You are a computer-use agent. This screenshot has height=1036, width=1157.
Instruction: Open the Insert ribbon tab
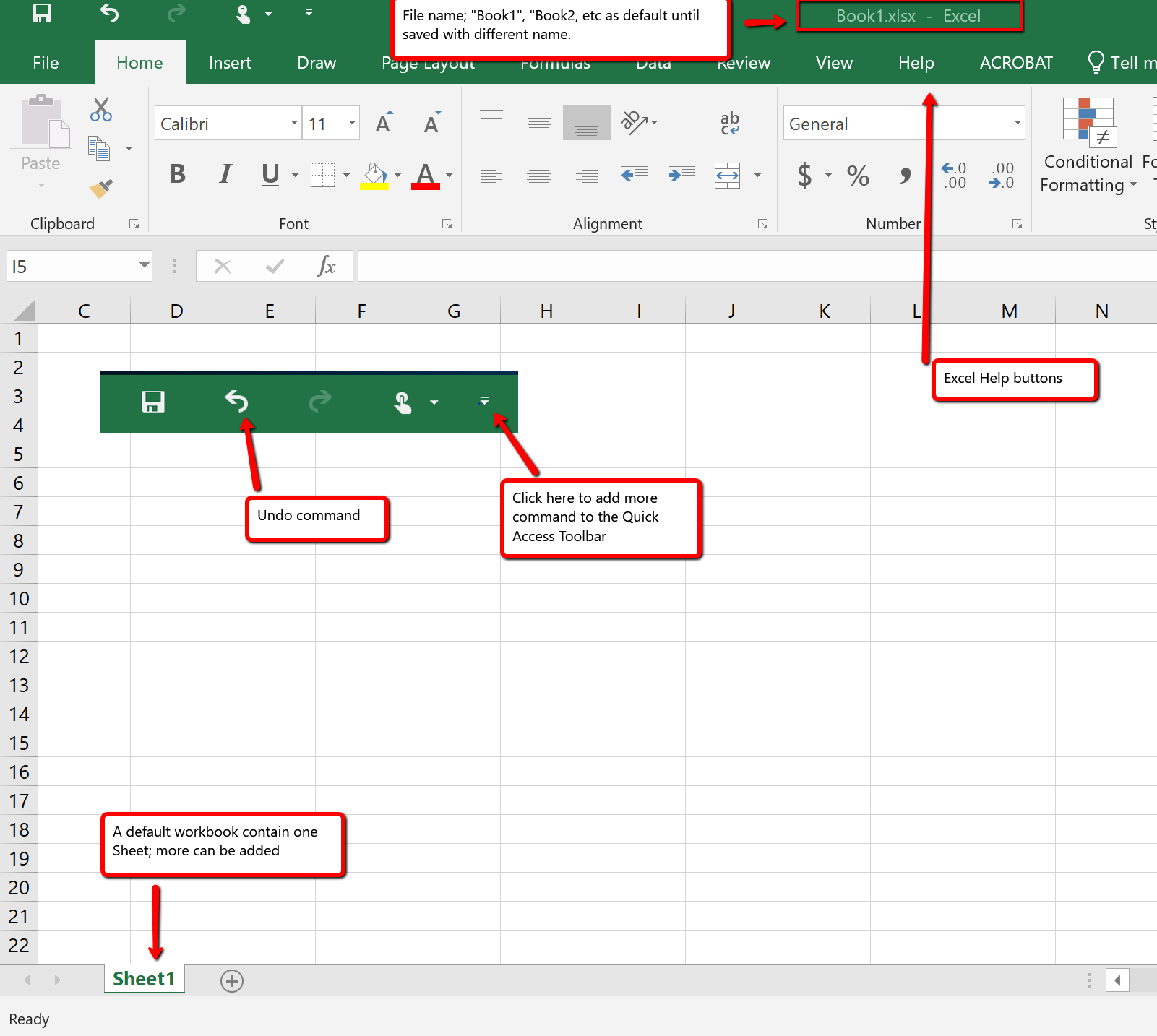coord(230,63)
